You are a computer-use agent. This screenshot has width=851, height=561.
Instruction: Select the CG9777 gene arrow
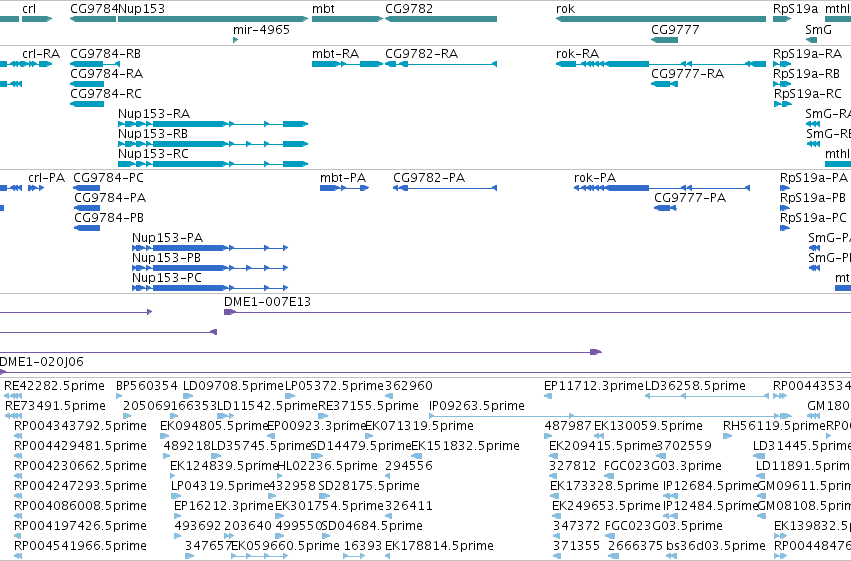(664, 40)
